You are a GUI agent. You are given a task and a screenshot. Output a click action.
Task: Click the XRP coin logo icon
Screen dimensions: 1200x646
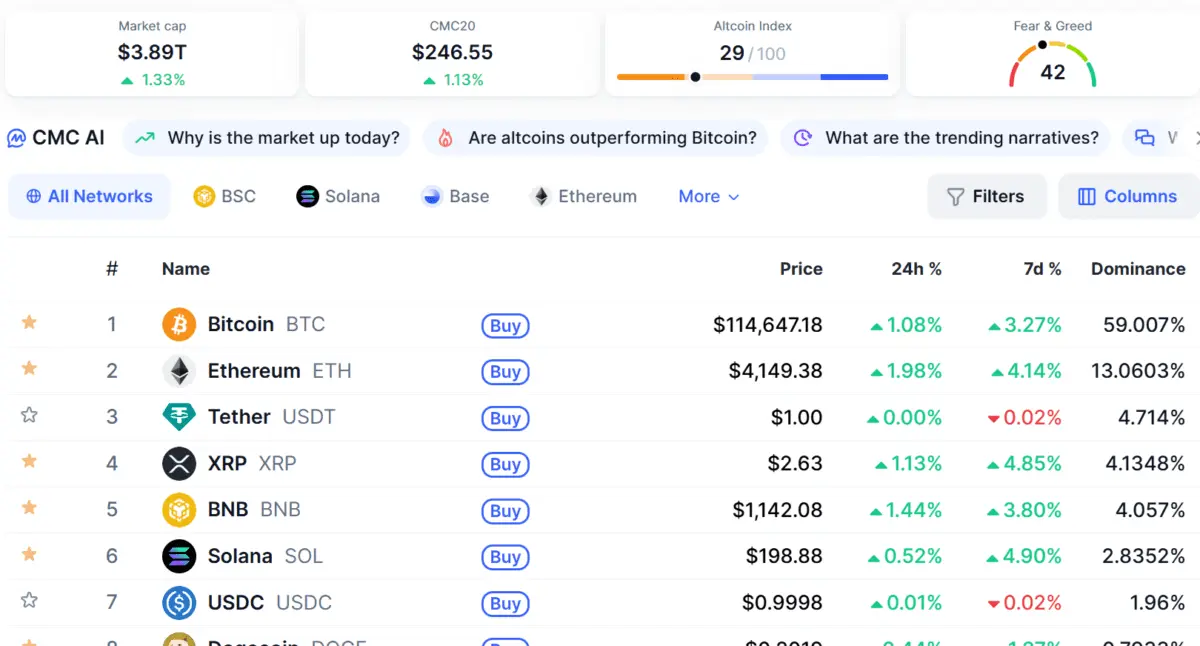[x=179, y=464]
